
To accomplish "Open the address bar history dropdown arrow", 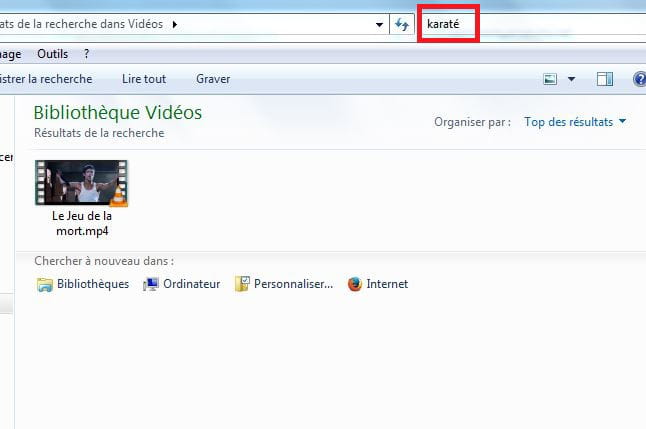I will [379, 25].
